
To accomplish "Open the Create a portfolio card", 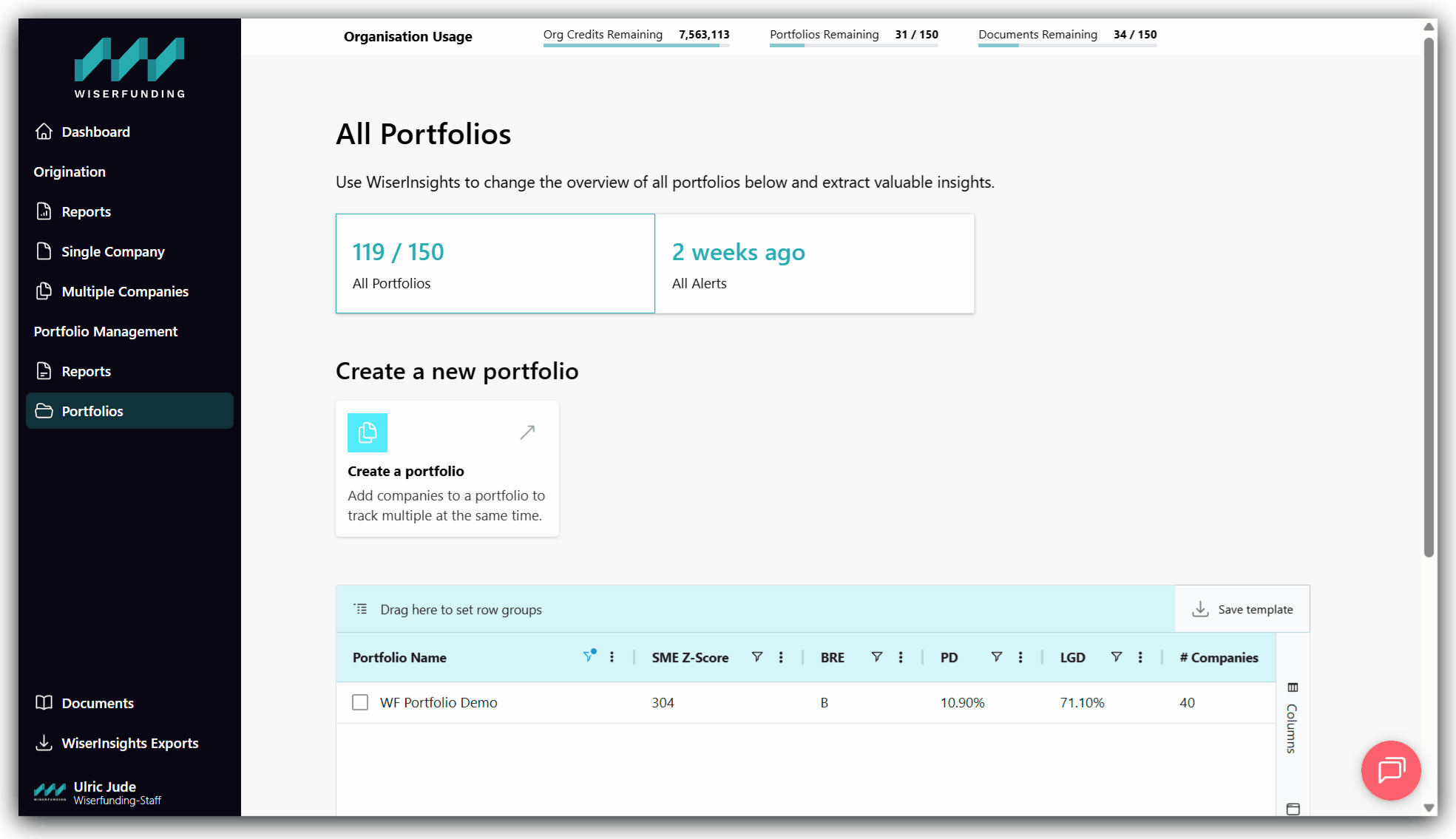I will (447, 469).
